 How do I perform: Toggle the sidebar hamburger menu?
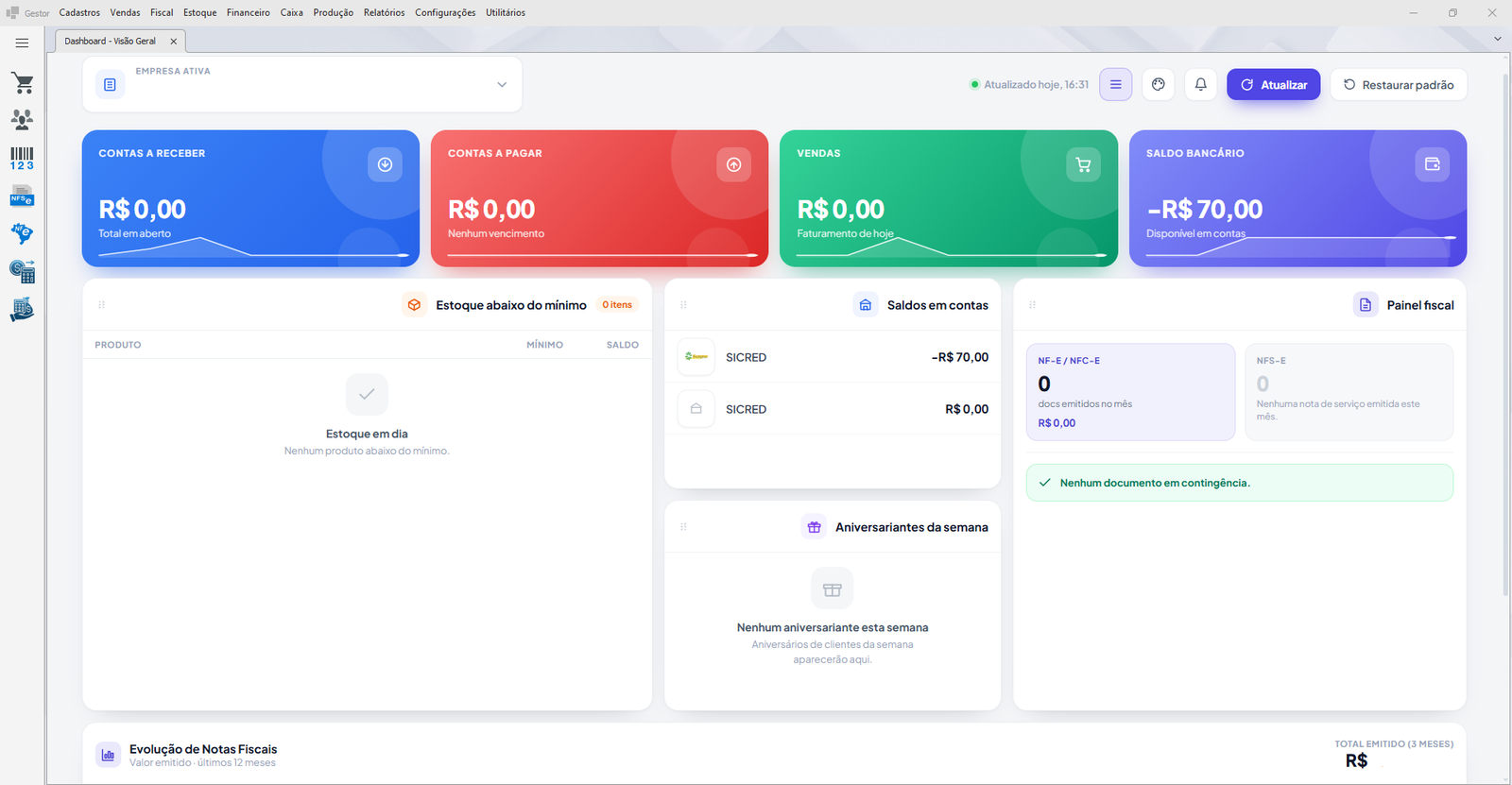[22, 43]
